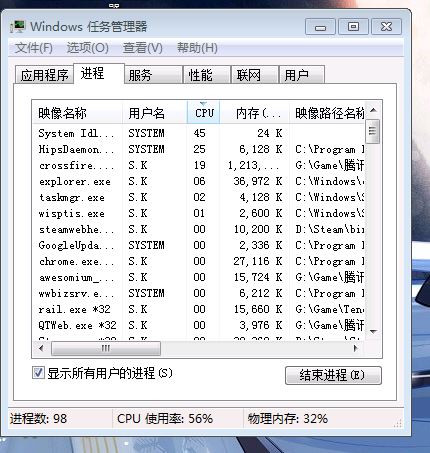The height and width of the screenshot is (453, 430).
Task: Select the steamwebhe... process row
Action: tap(198, 229)
